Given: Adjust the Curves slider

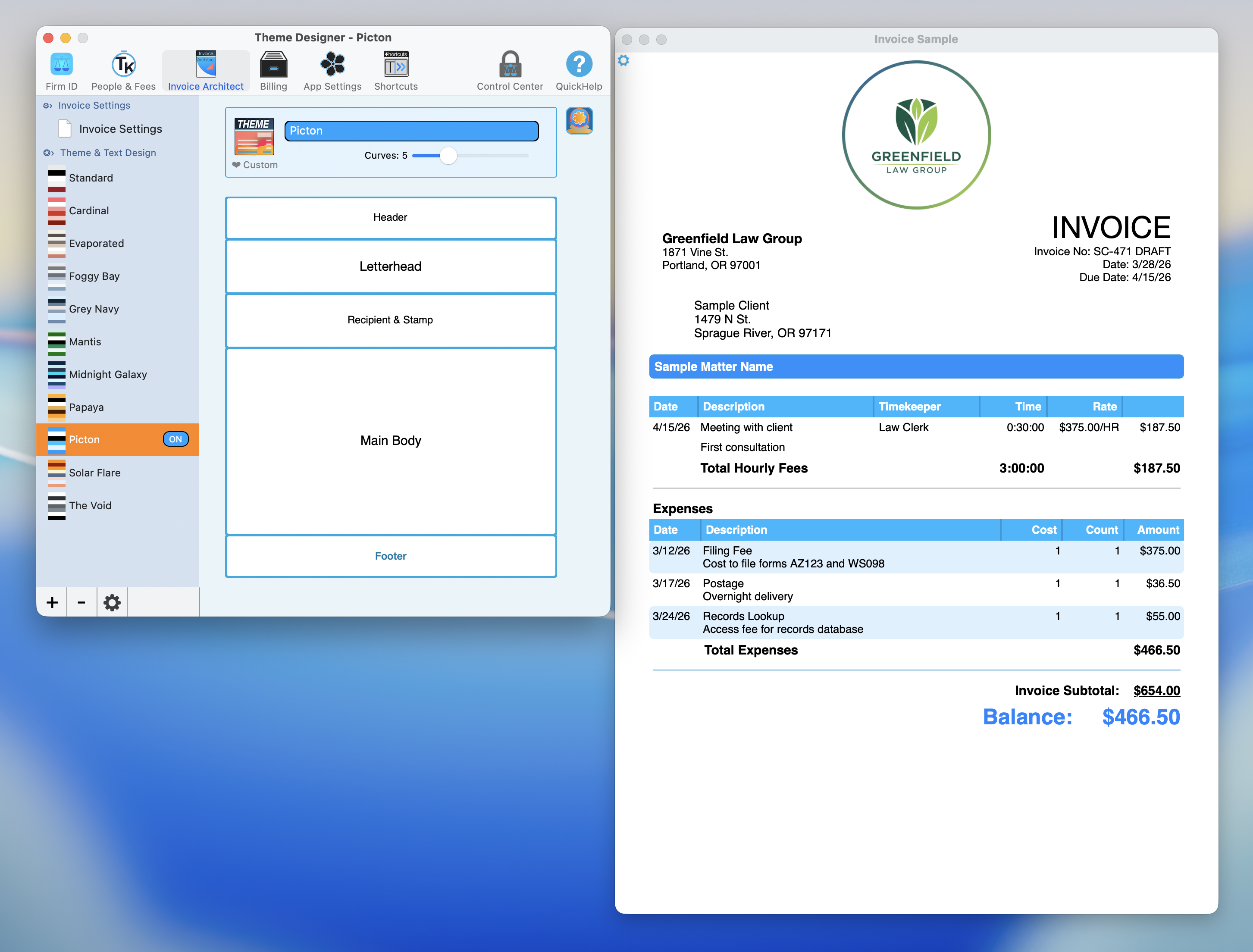Looking at the screenshot, I should point(448,155).
